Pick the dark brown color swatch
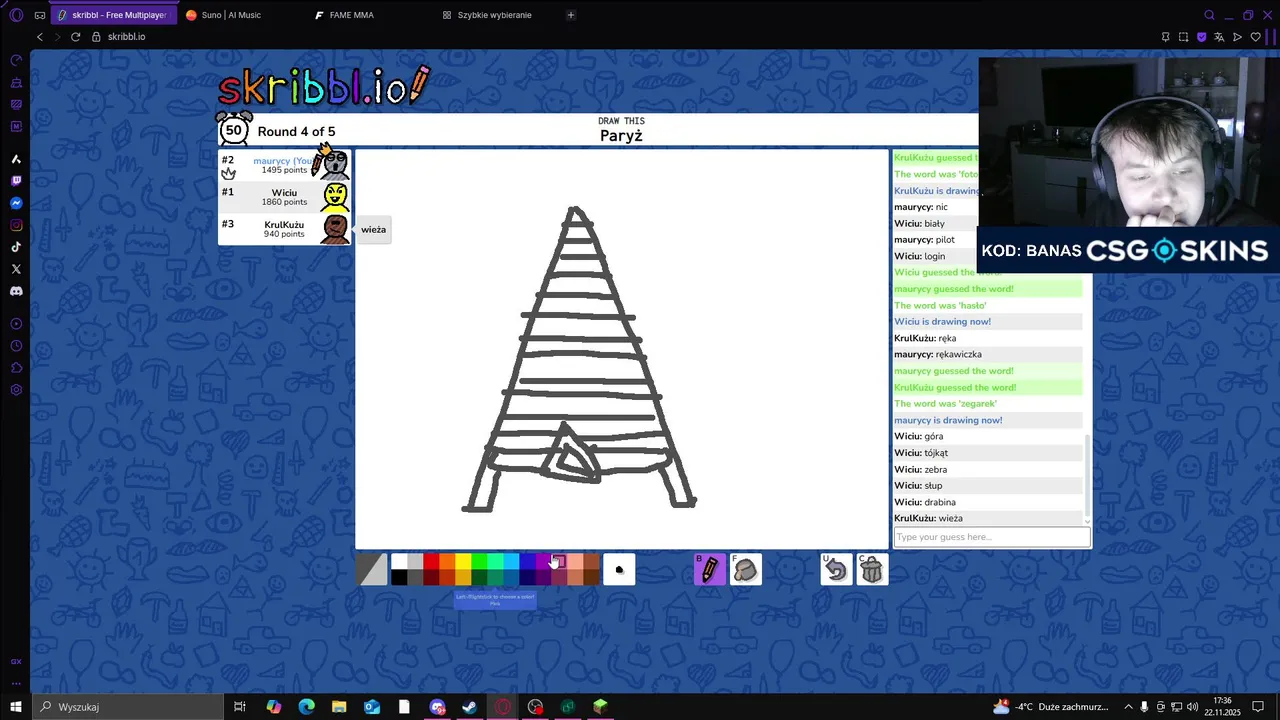Viewport: 1280px width, 720px height. coord(591,577)
